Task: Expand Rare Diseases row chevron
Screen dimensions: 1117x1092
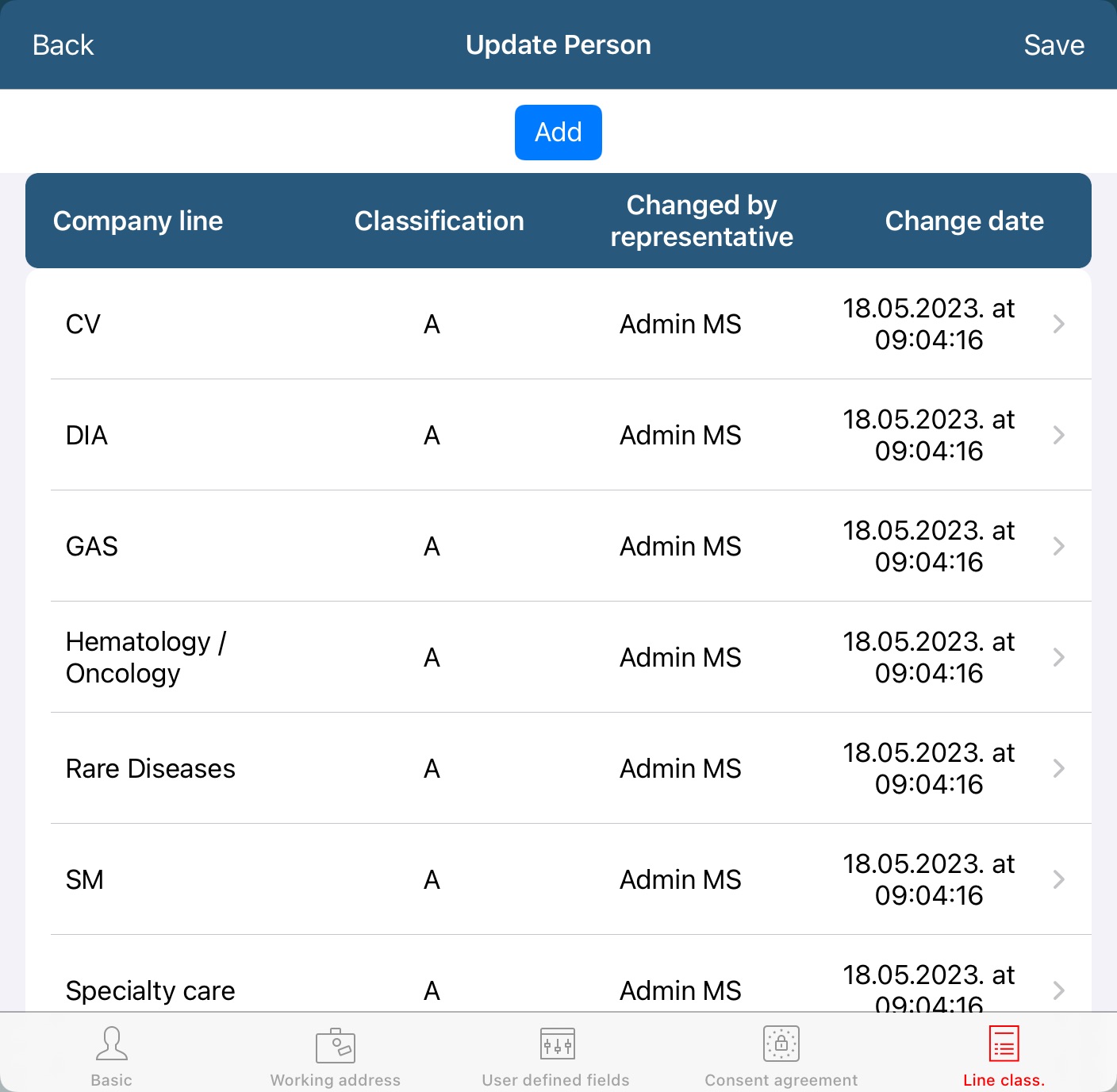Action: tap(1058, 768)
